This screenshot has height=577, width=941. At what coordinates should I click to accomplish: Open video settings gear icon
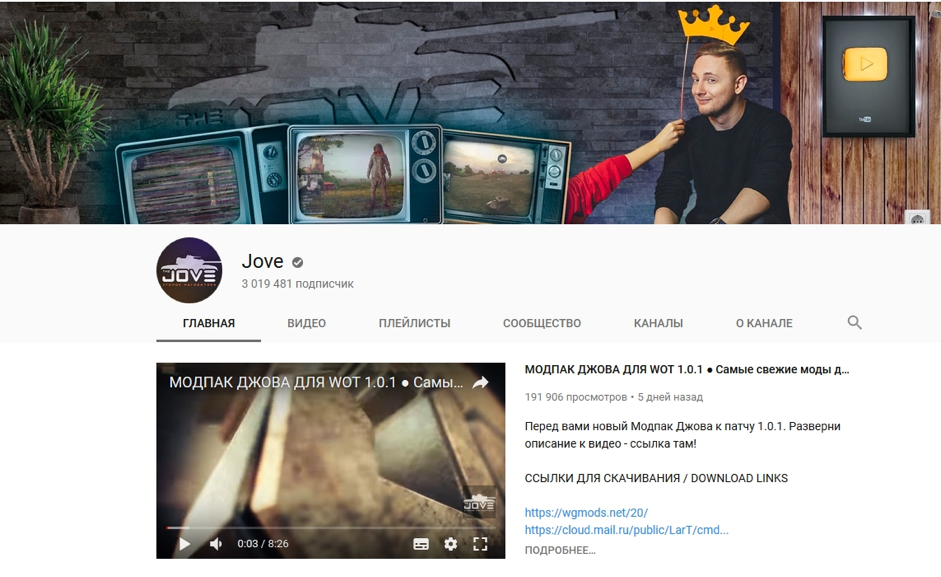point(451,544)
